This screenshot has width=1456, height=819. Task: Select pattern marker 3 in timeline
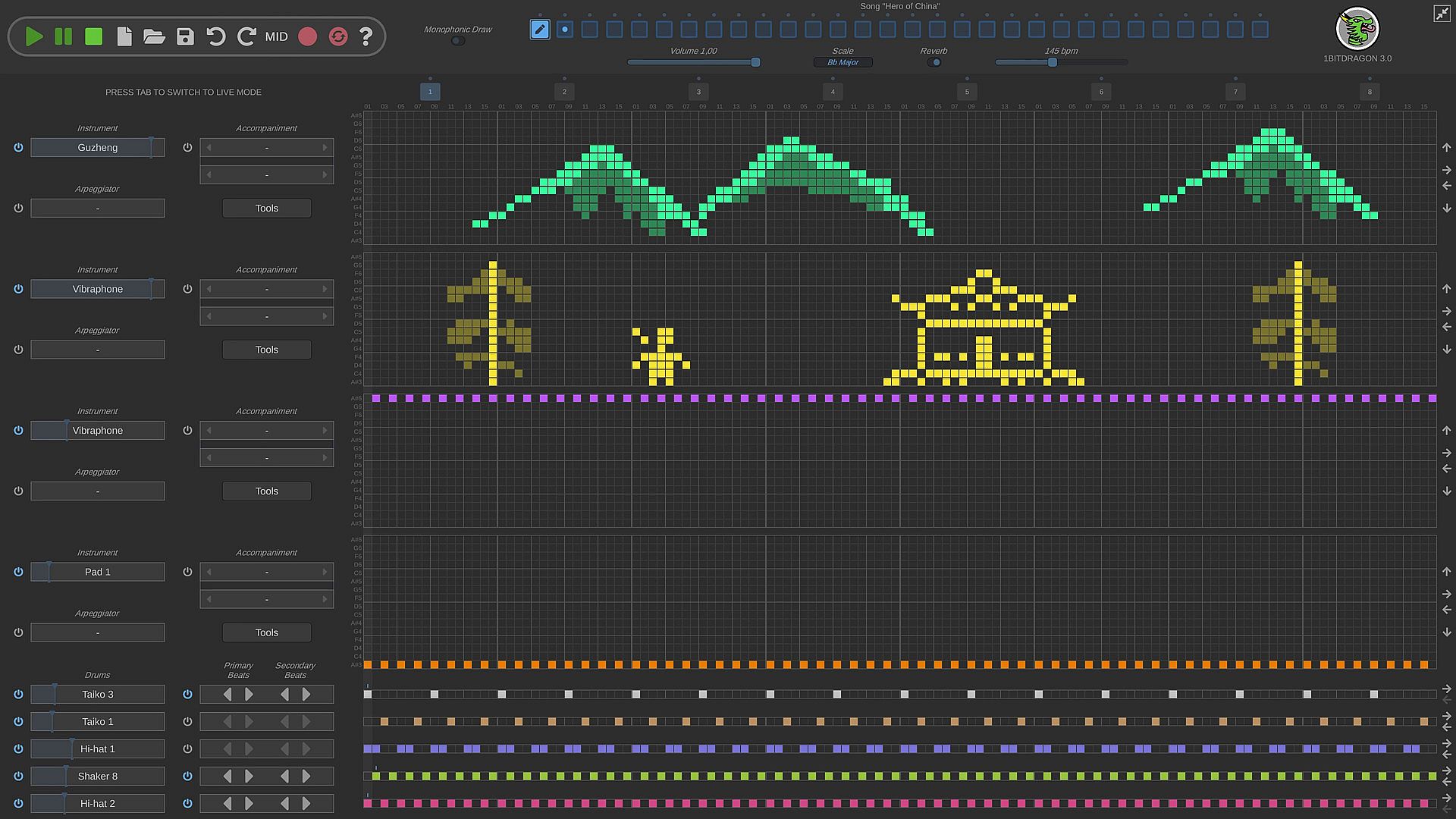698,92
